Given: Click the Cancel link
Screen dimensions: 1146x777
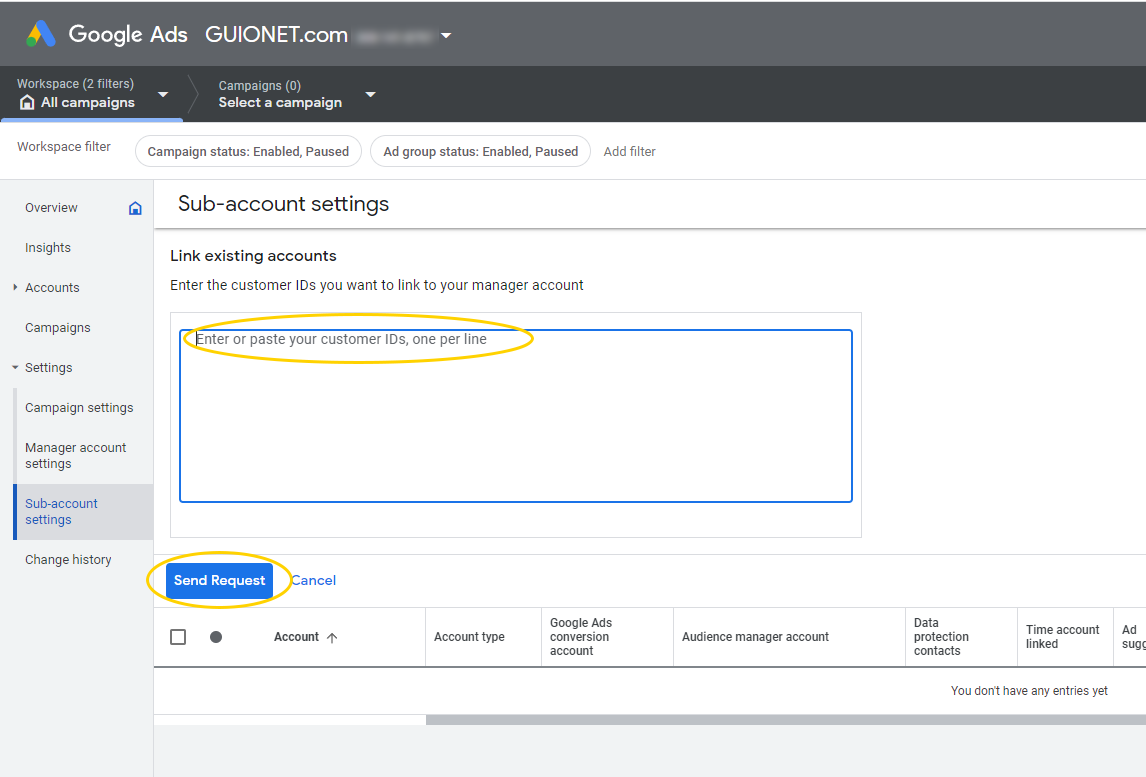Looking at the screenshot, I should 314,580.
